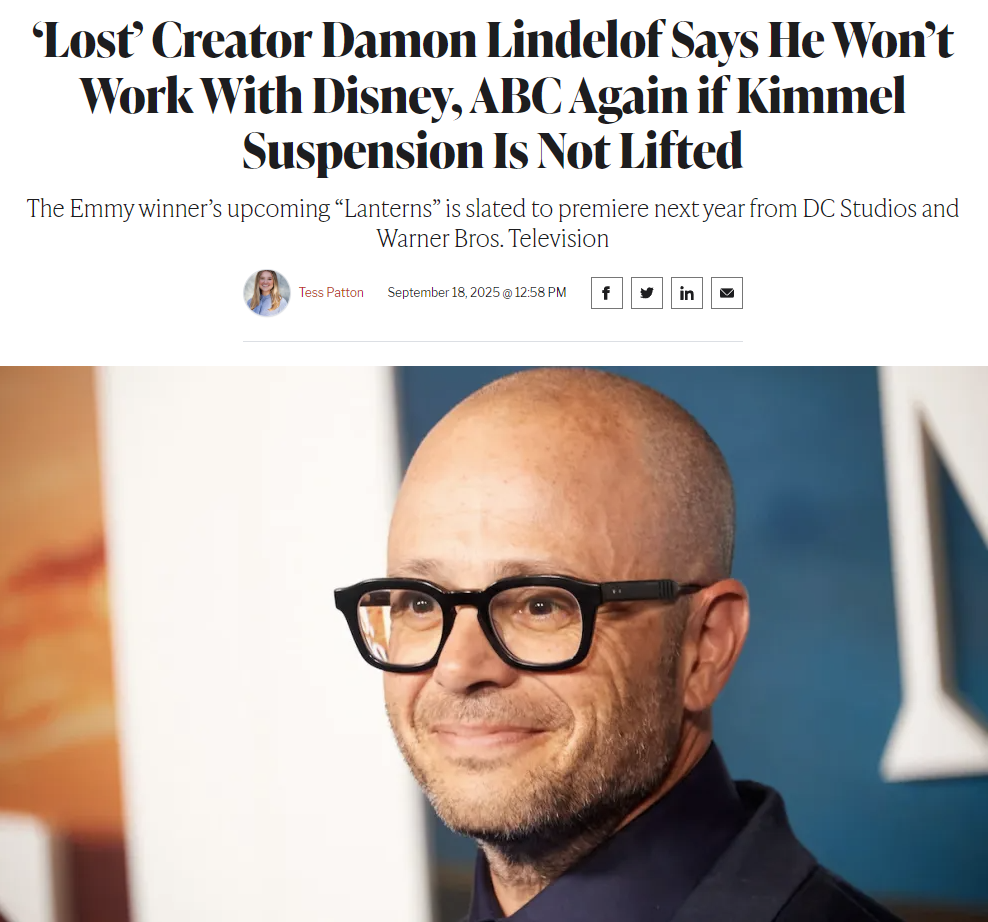Share the article via Twitter icon
The height and width of the screenshot is (922, 988).
point(646,293)
